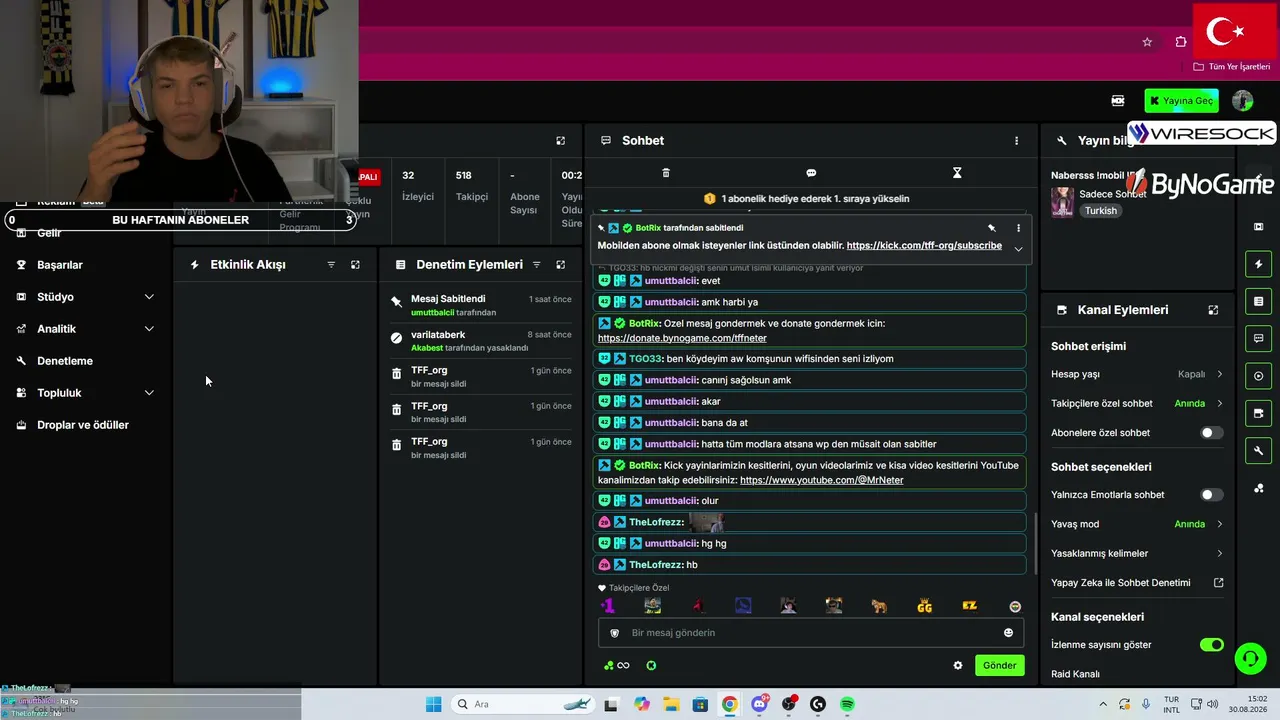Open varilataberk ban entry
This screenshot has height=720, width=1280.
click(481, 341)
